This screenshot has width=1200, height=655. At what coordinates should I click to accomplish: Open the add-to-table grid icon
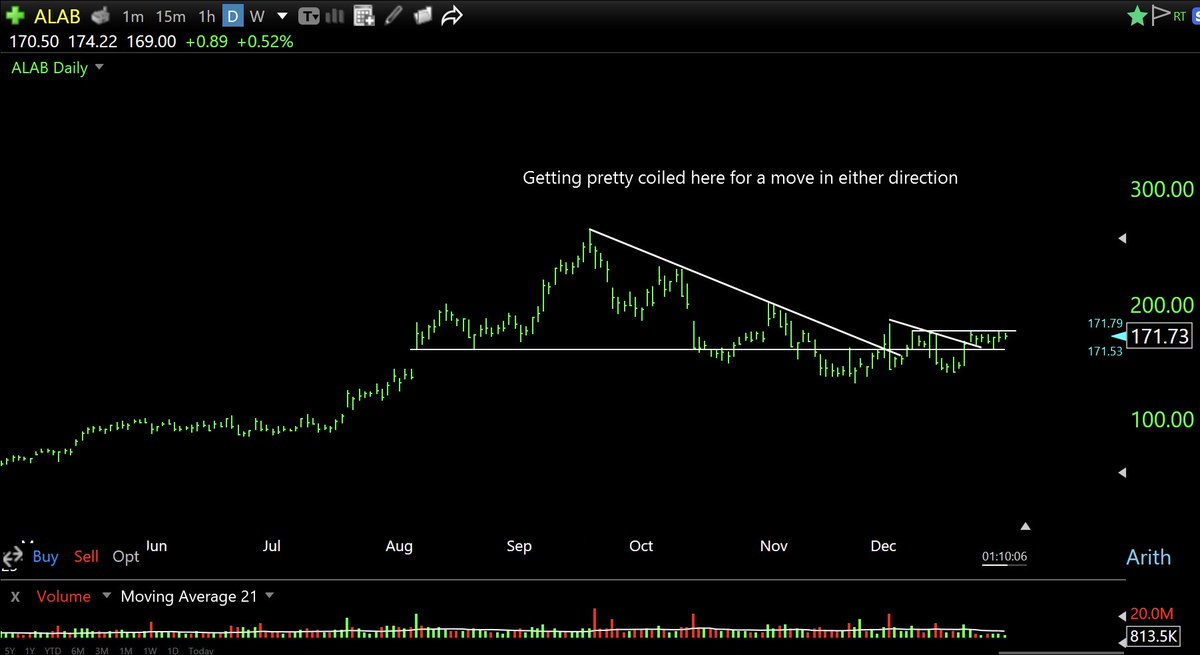point(365,16)
